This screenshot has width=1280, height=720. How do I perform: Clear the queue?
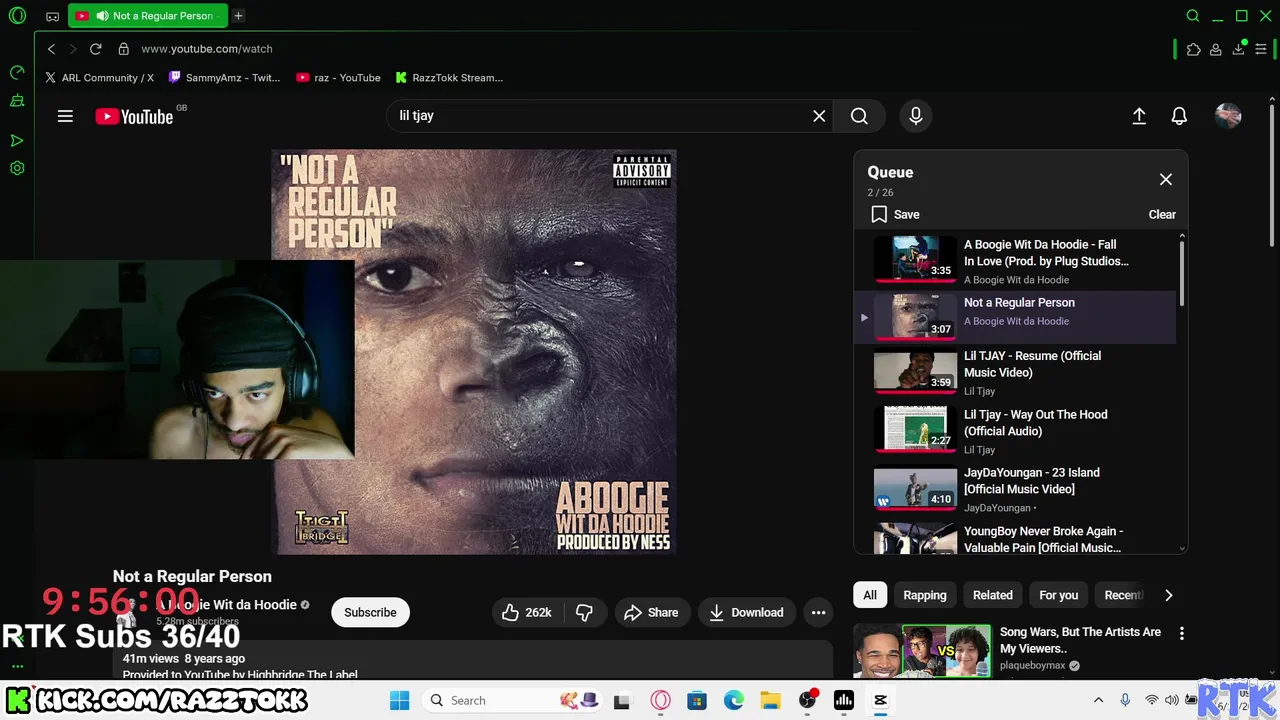[x=1162, y=214]
